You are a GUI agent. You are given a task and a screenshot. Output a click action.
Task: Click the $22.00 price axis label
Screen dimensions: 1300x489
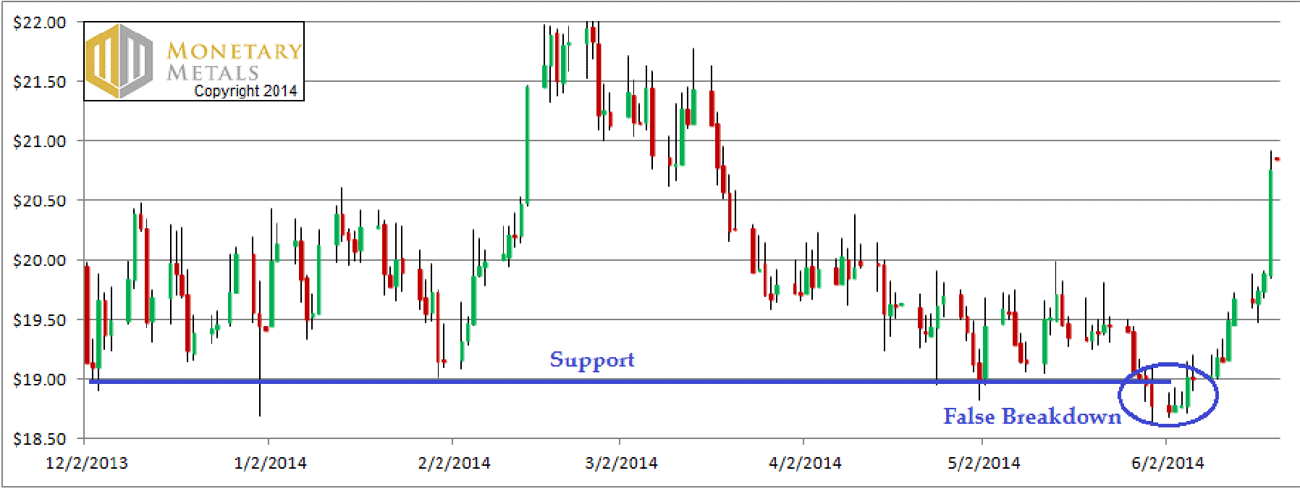pyautogui.click(x=42, y=21)
